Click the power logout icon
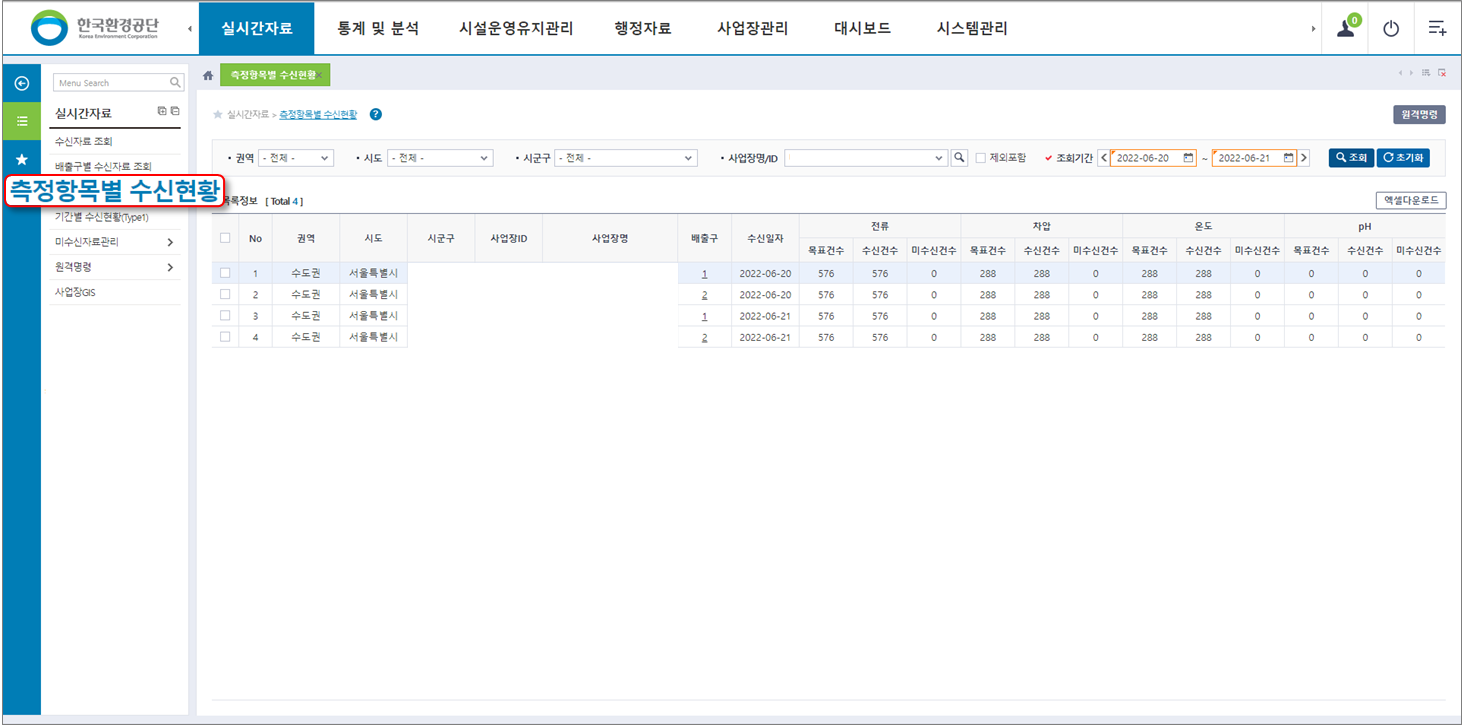 [1391, 28]
